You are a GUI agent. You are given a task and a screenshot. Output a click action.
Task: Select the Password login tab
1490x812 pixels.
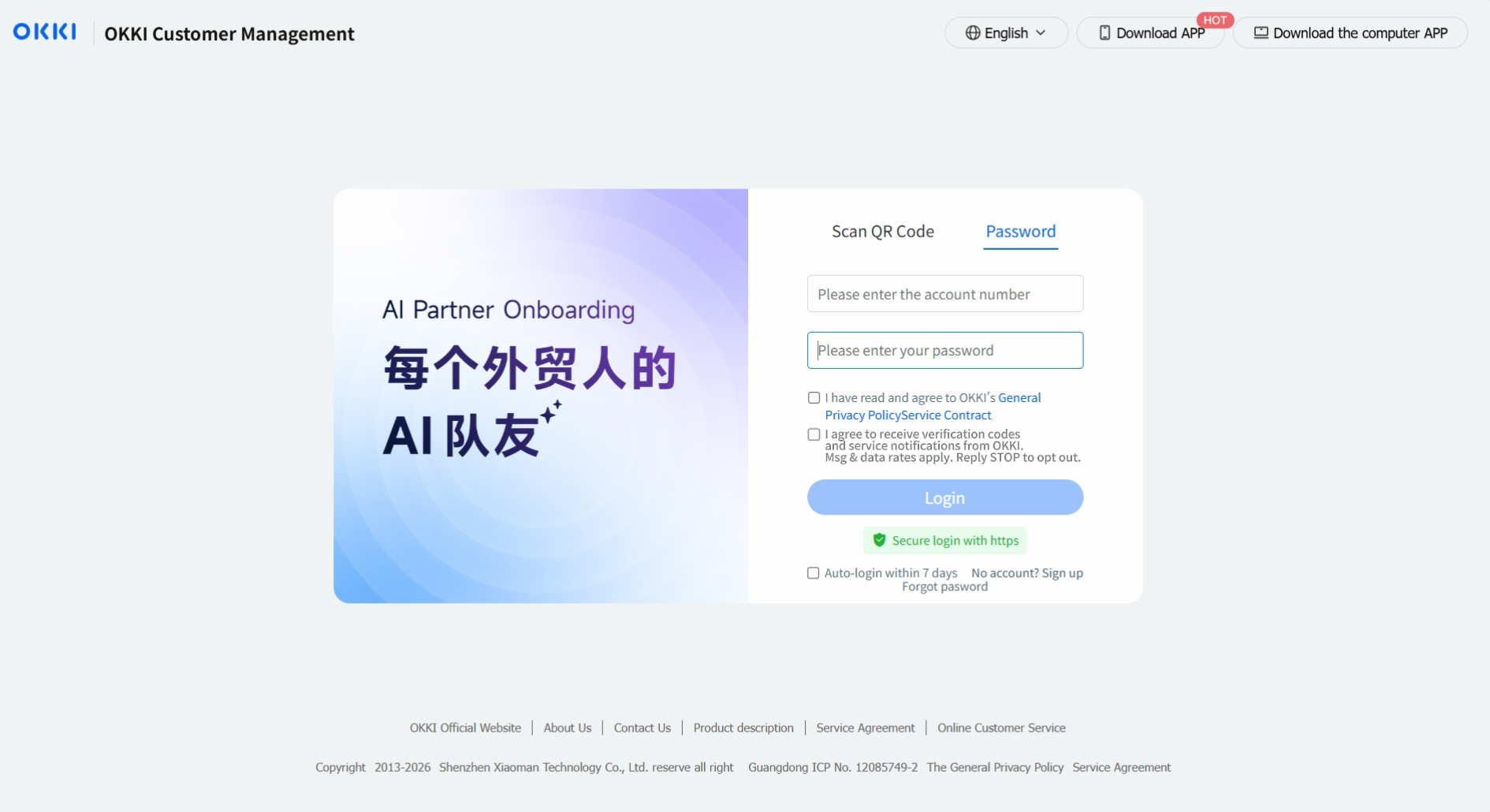1020,231
